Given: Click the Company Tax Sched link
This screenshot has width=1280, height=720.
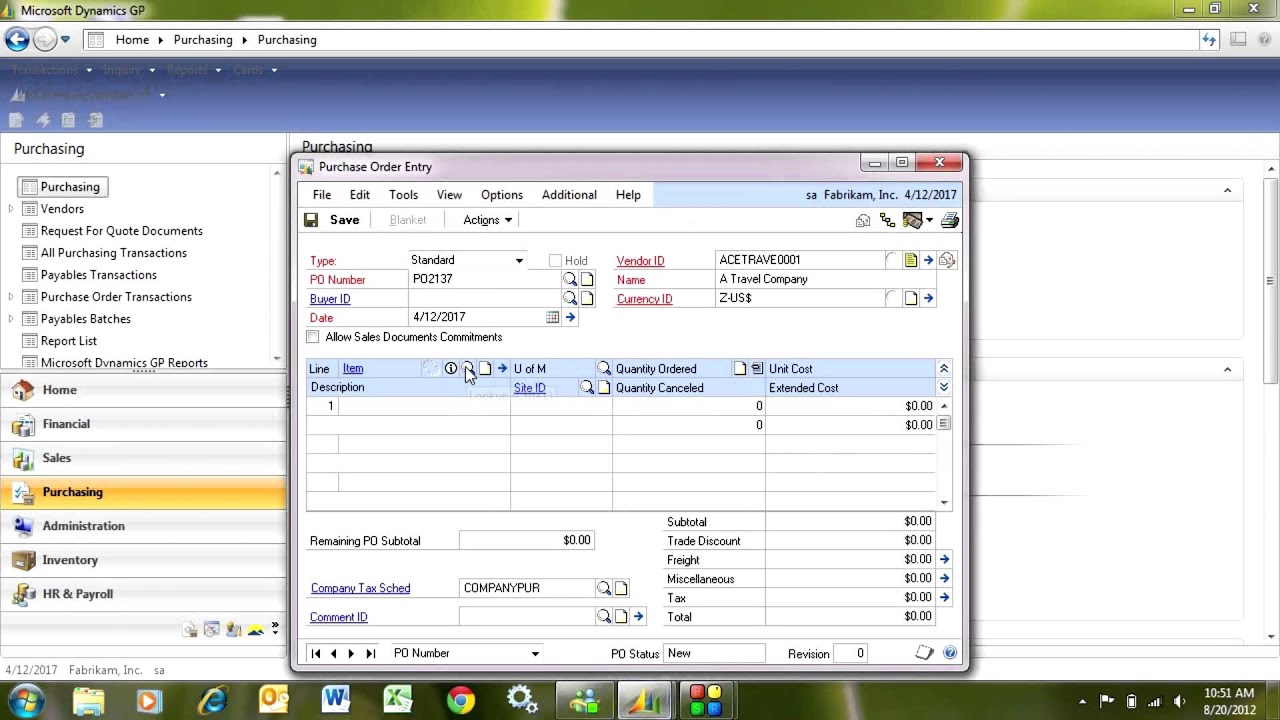Looking at the screenshot, I should point(360,588).
